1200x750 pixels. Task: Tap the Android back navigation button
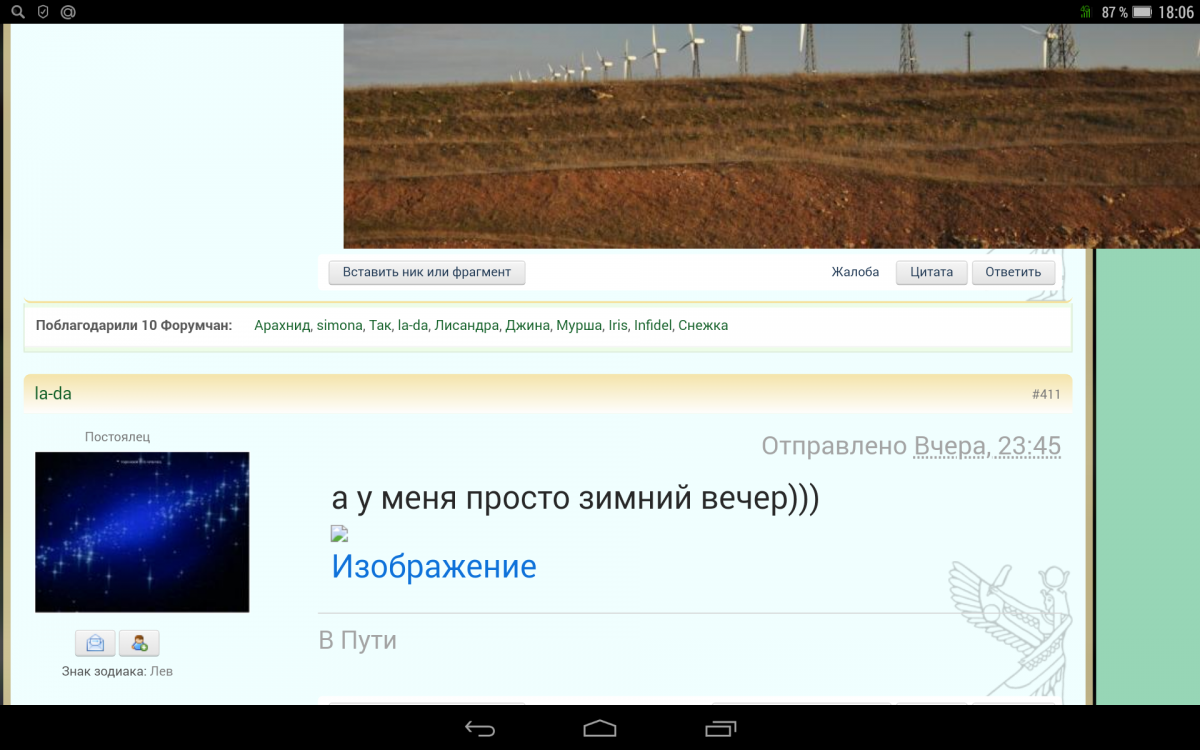click(x=480, y=728)
